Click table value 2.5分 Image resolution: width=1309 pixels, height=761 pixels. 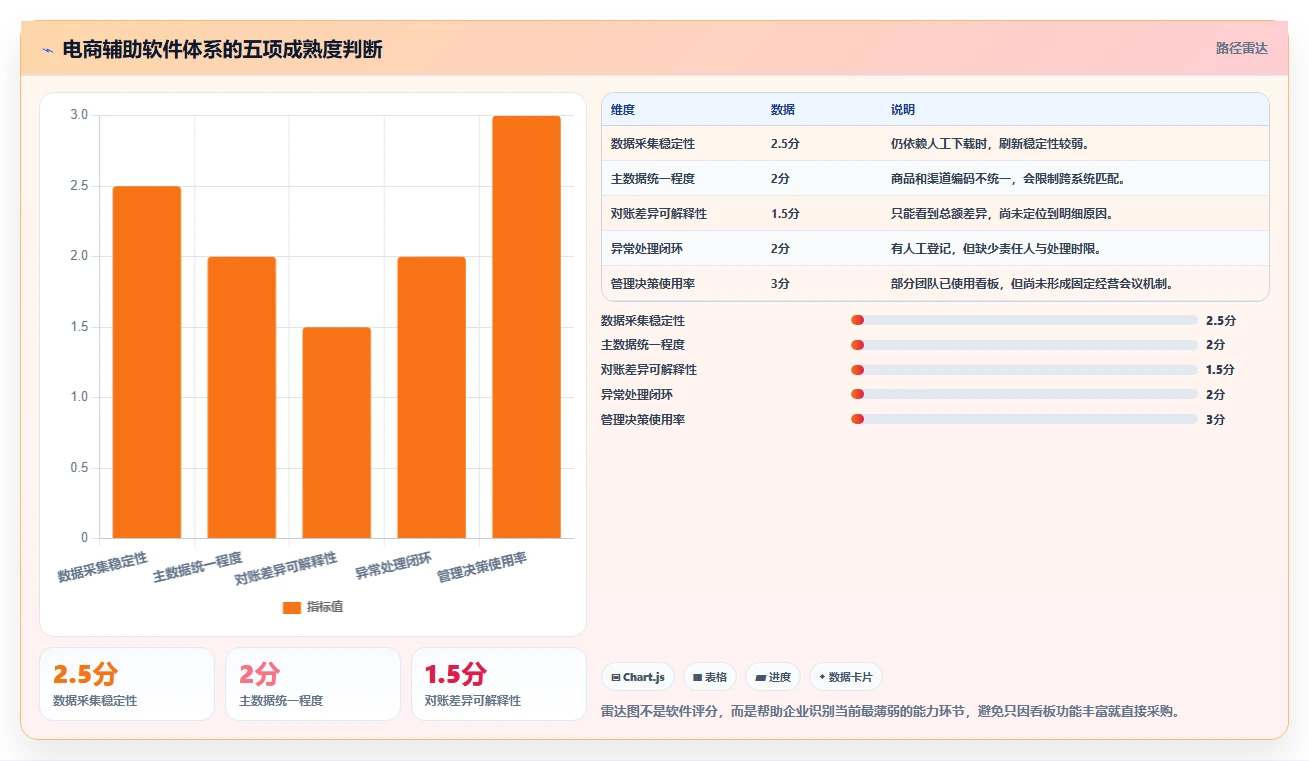[x=785, y=144]
